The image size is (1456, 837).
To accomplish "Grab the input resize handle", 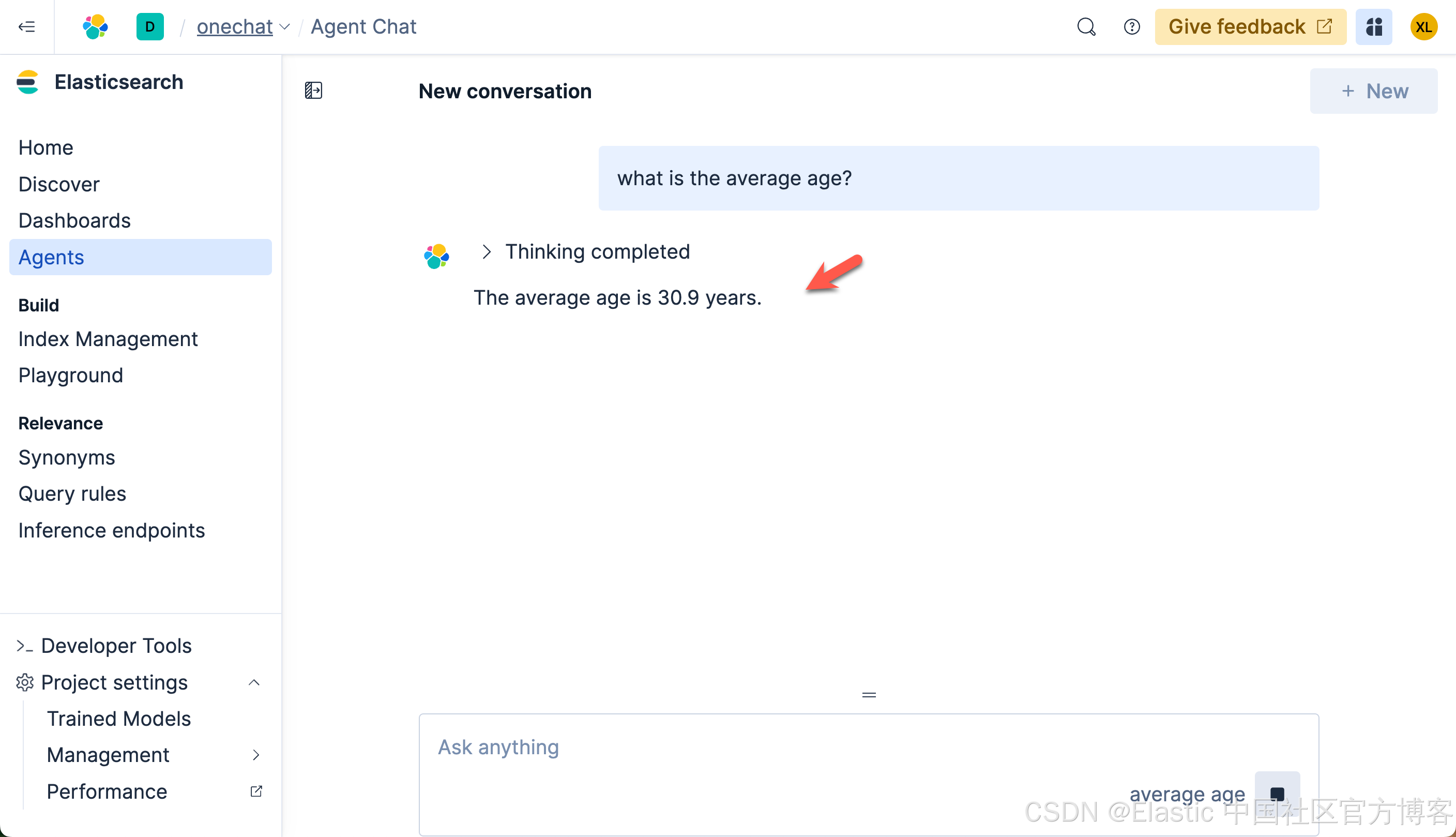I will pyautogui.click(x=869, y=695).
